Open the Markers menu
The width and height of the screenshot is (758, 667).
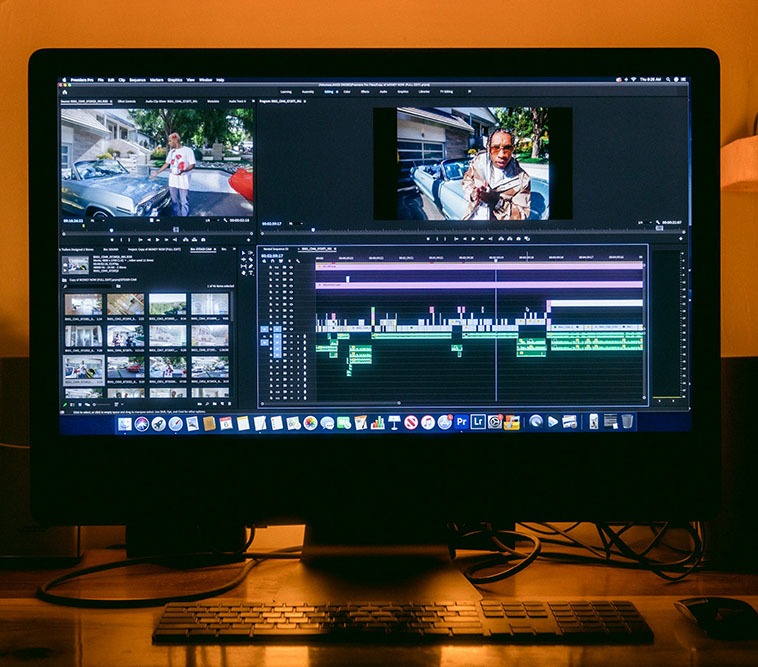(x=156, y=80)
